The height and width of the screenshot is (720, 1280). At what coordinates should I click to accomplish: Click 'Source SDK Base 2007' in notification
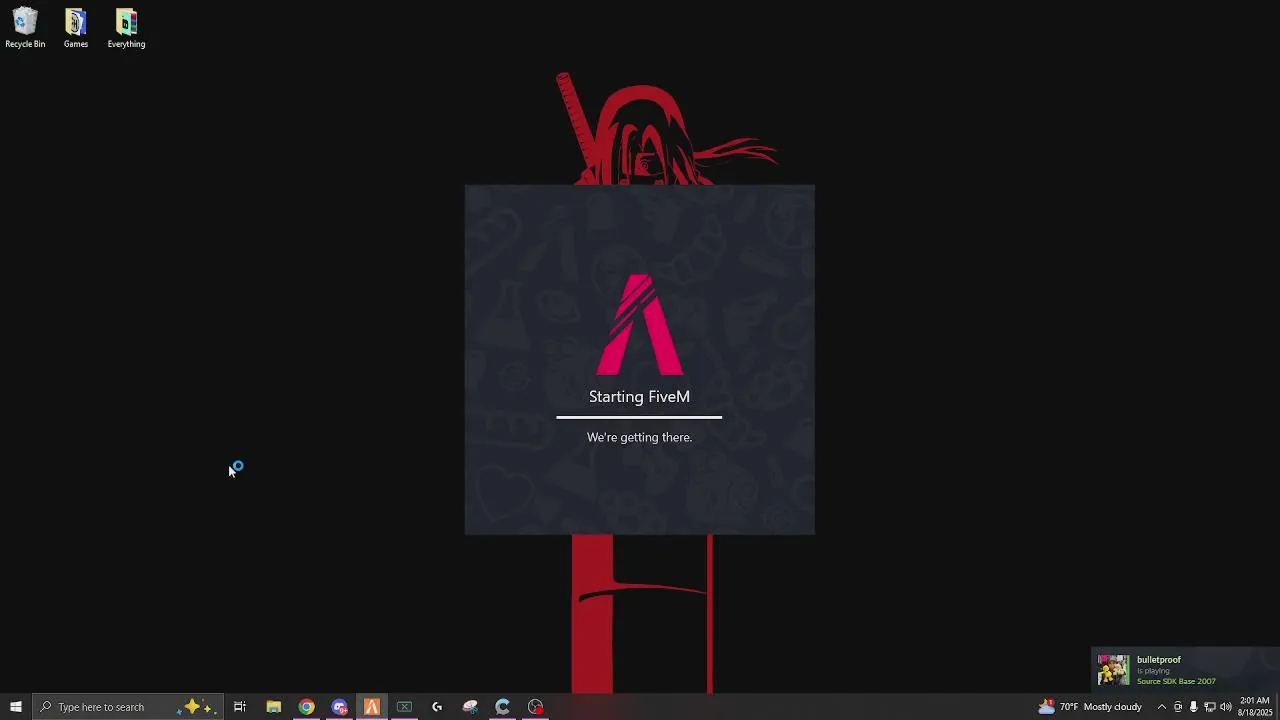point(1176,681)
